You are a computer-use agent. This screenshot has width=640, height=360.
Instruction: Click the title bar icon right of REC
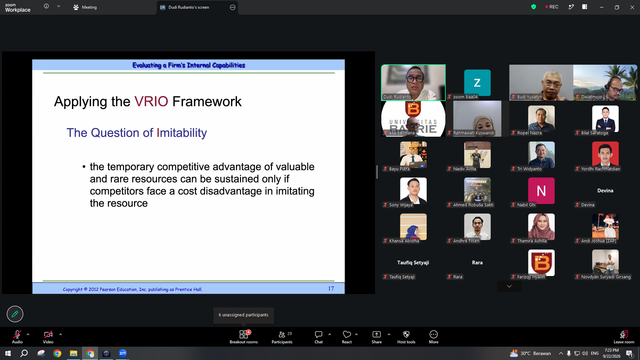click(x=571, y=7)
